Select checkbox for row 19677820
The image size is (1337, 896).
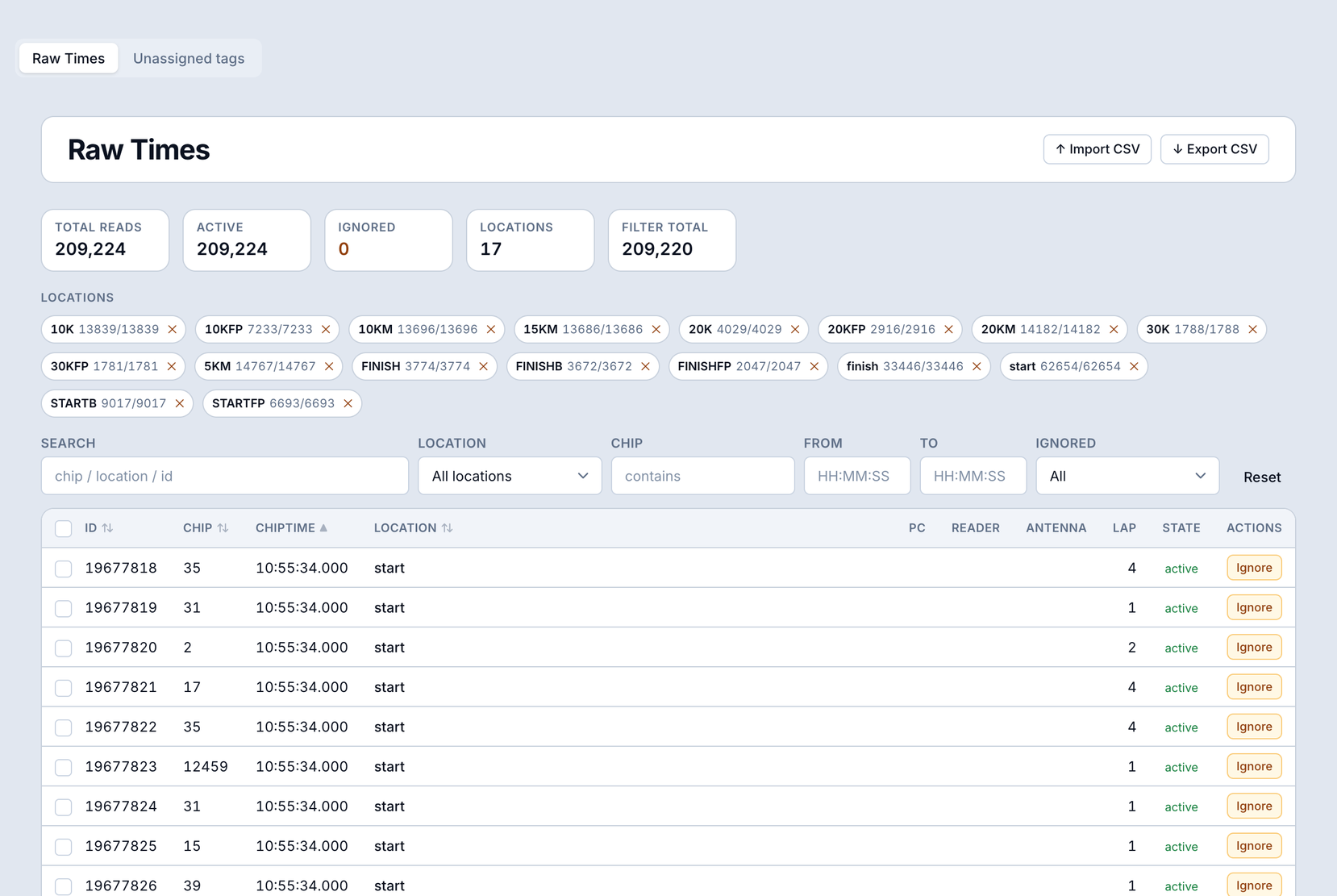click(64, 648)
